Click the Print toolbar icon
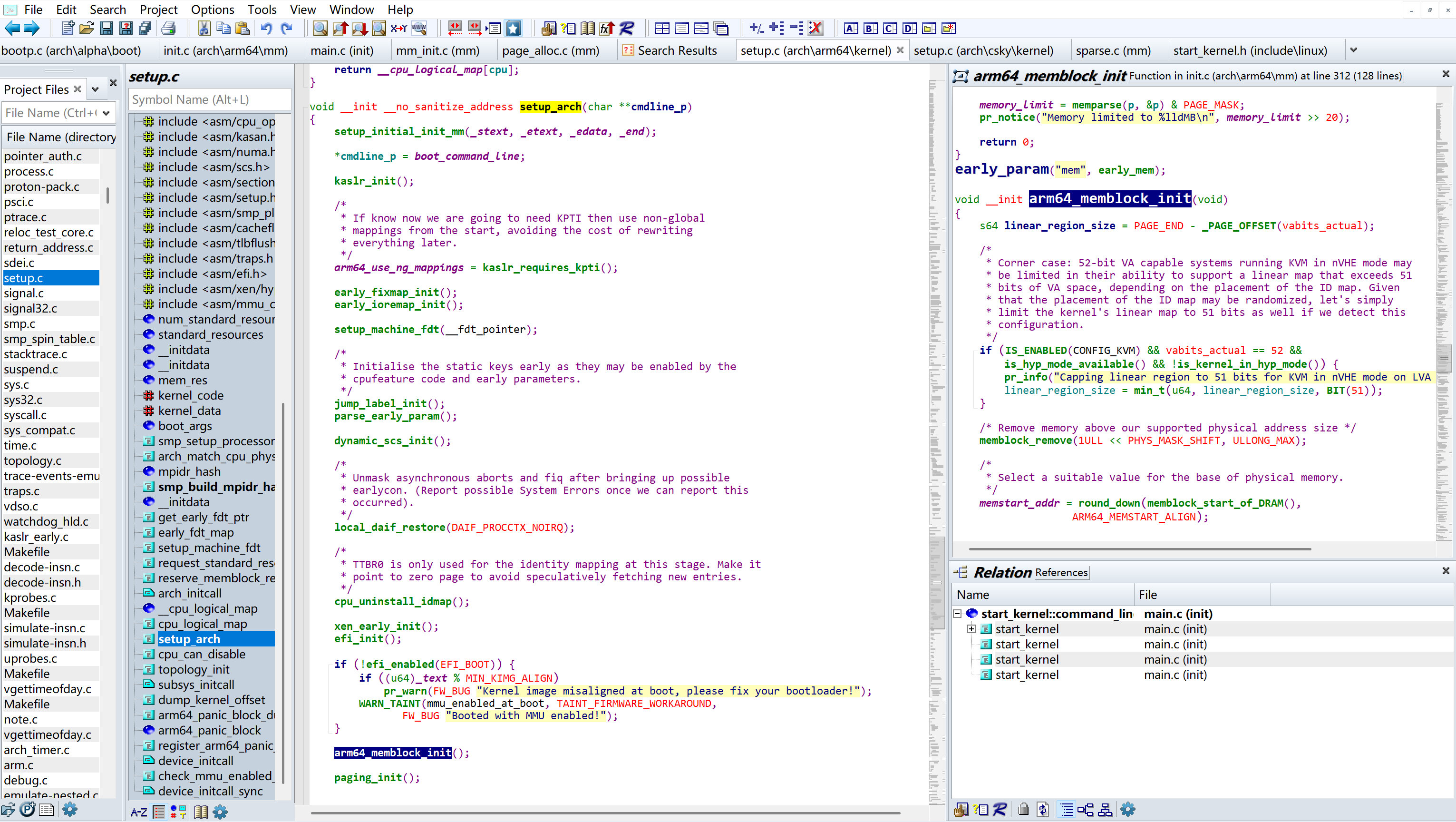 (168, 28)
